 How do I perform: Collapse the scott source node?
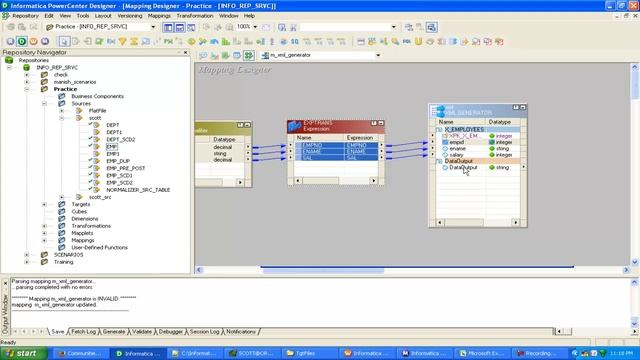(62, 118)
